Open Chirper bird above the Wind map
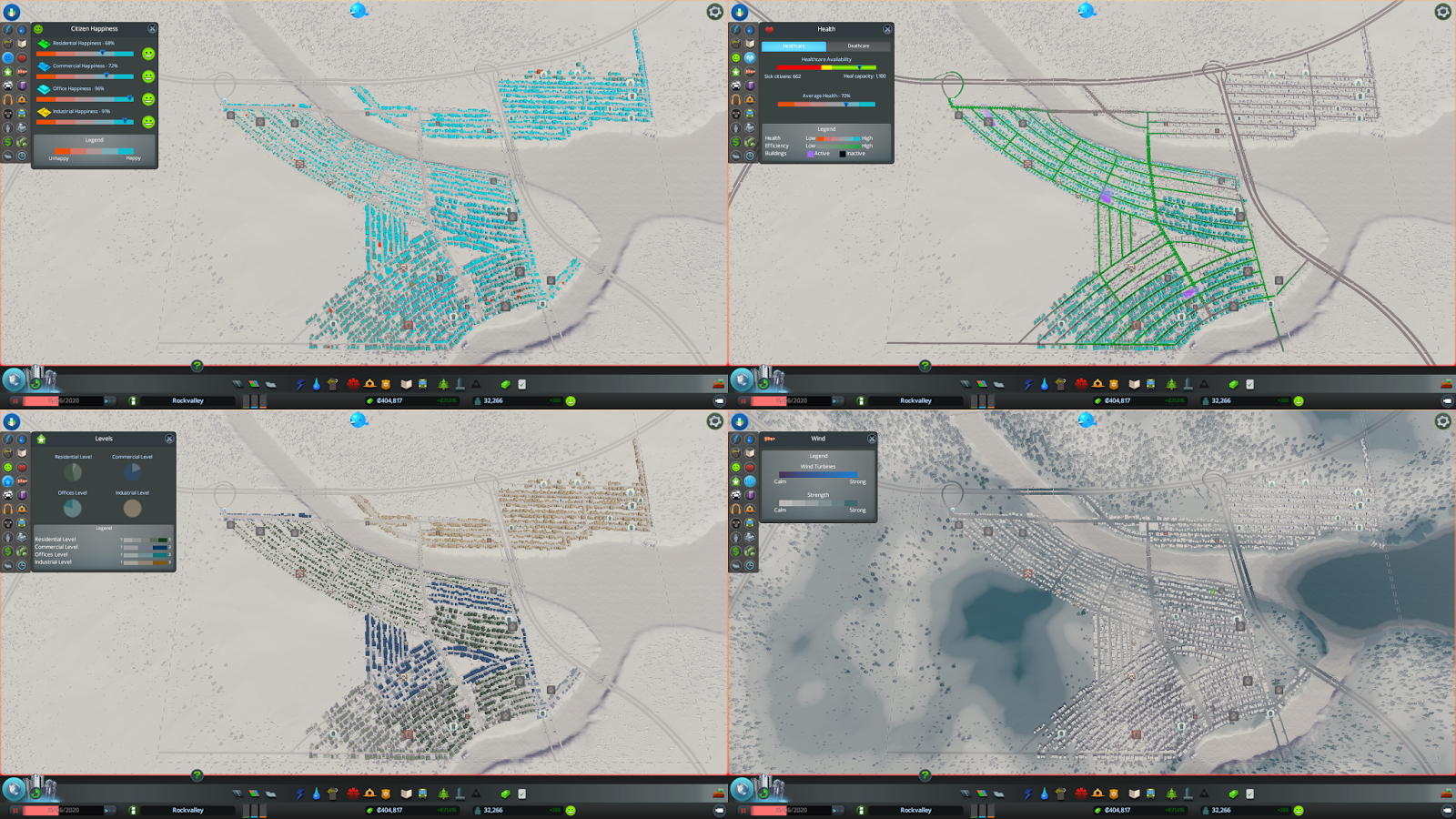Image resolution: width=1456 pixels, height=819 pixels. (1087, 420)
